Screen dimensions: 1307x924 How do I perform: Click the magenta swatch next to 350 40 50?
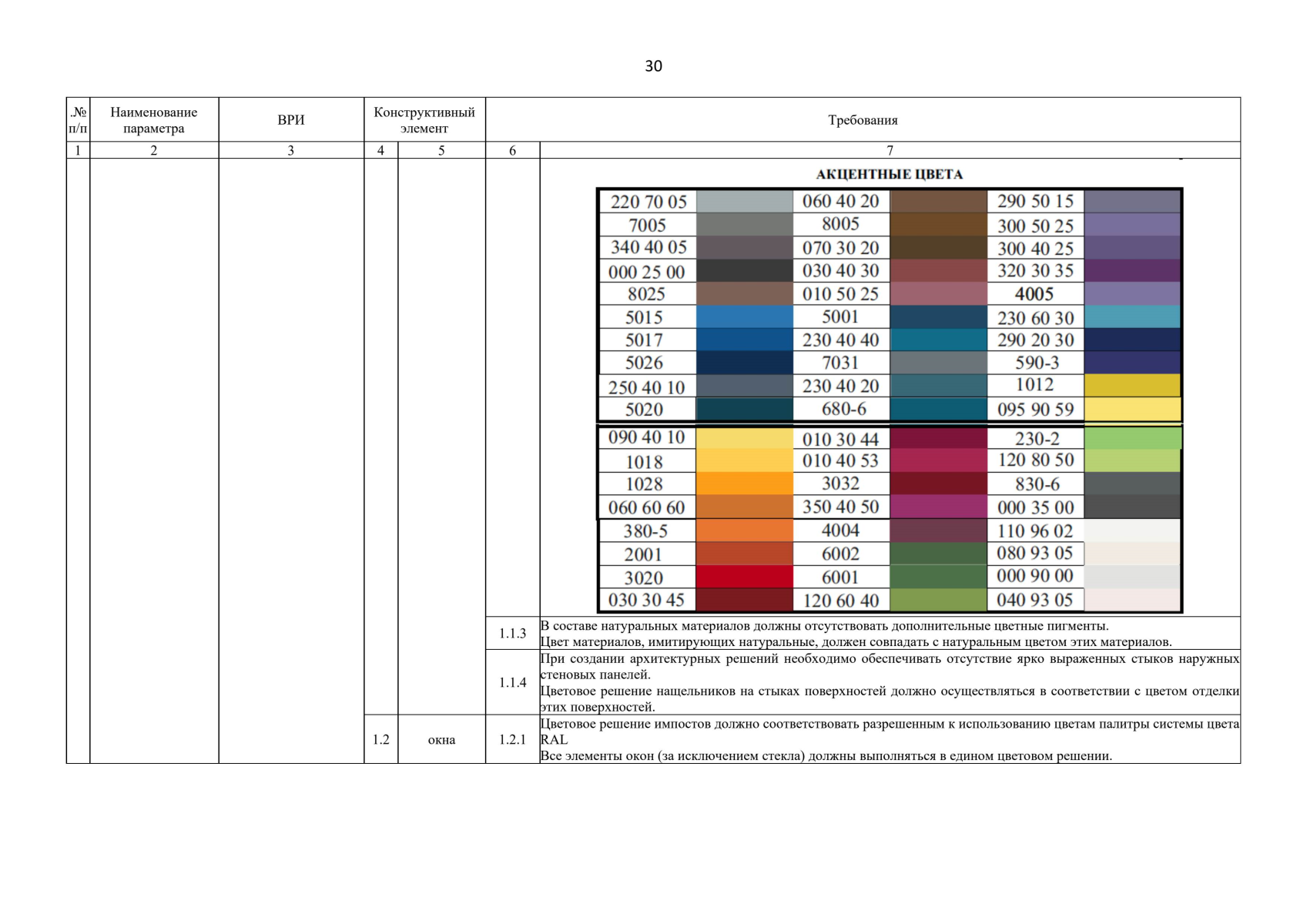tap(938, 507)
